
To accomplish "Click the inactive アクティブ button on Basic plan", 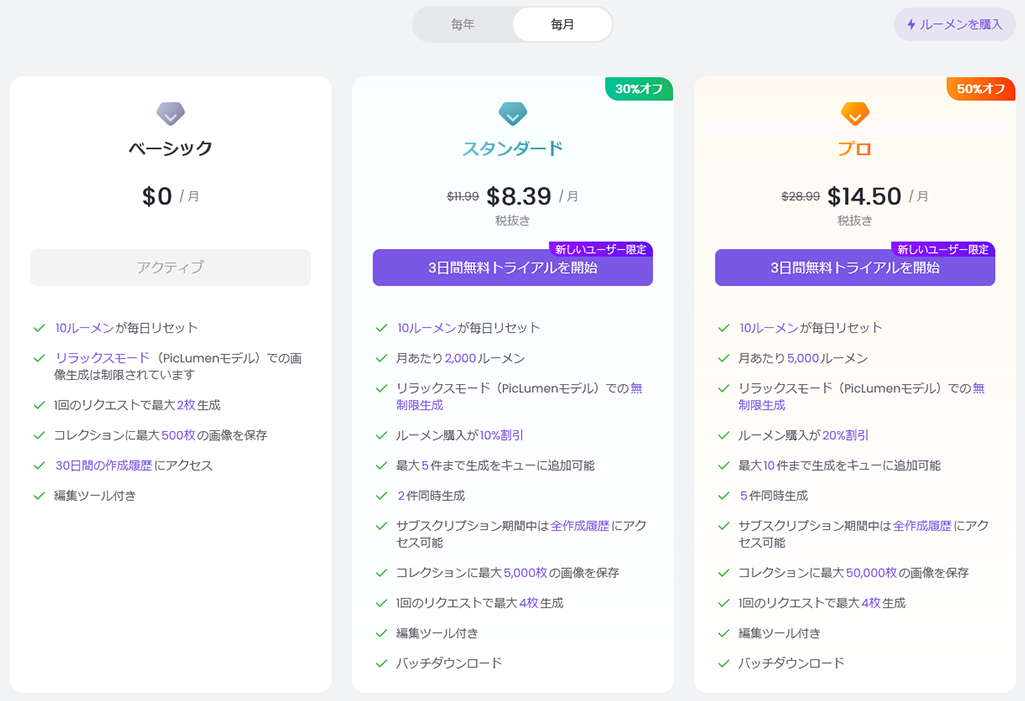I will coord(171,267).
